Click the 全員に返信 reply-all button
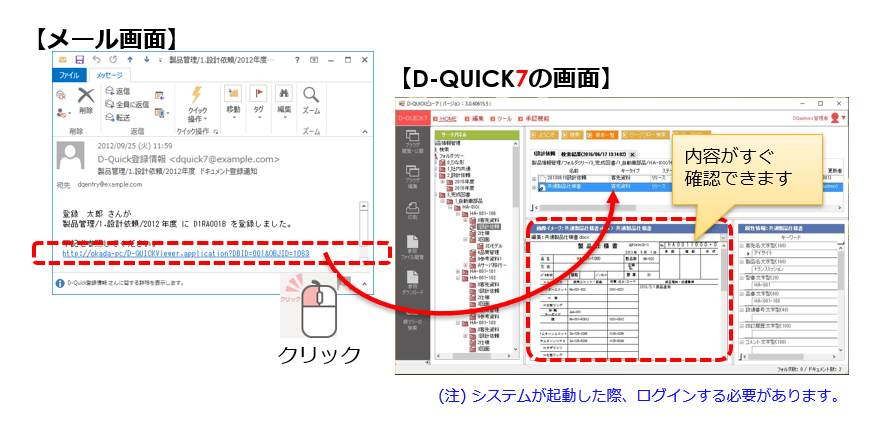 click(127, 105)
